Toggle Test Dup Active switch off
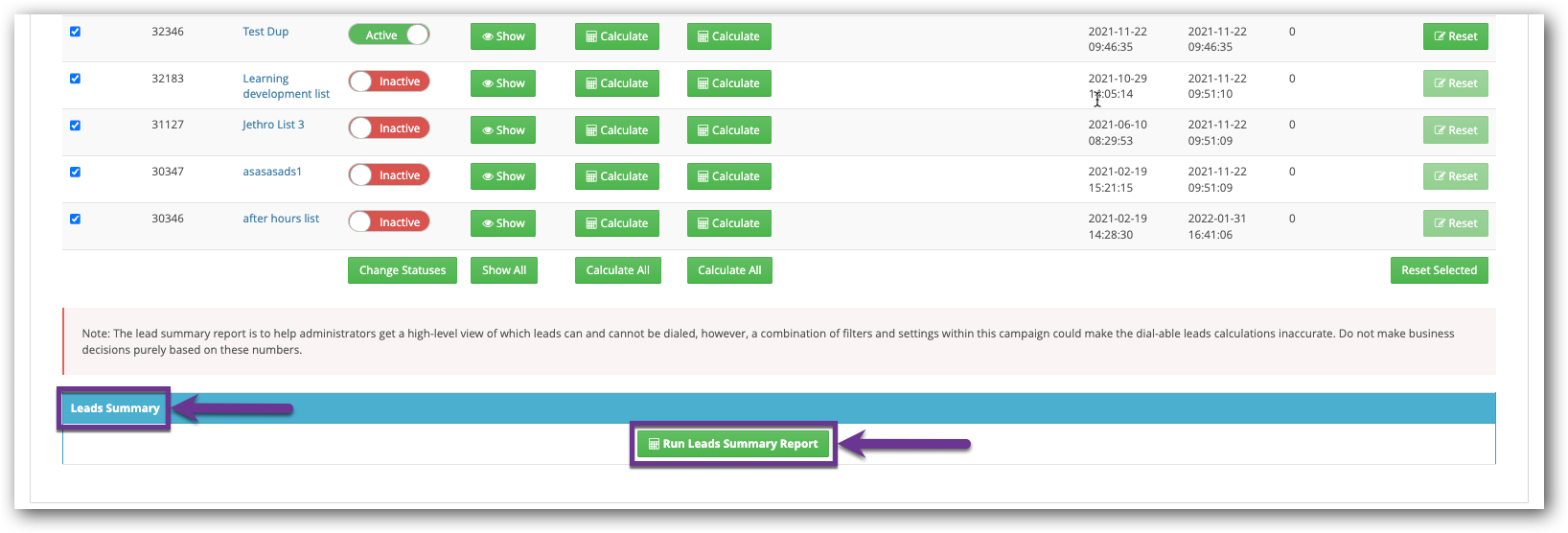The height and width of the screenshot is (533, 1568). (x=388, y=35)
